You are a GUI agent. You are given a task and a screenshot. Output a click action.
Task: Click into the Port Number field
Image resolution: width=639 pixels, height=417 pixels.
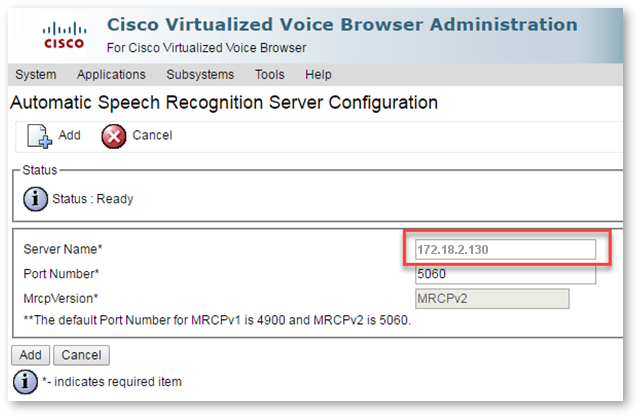(505, 274)
